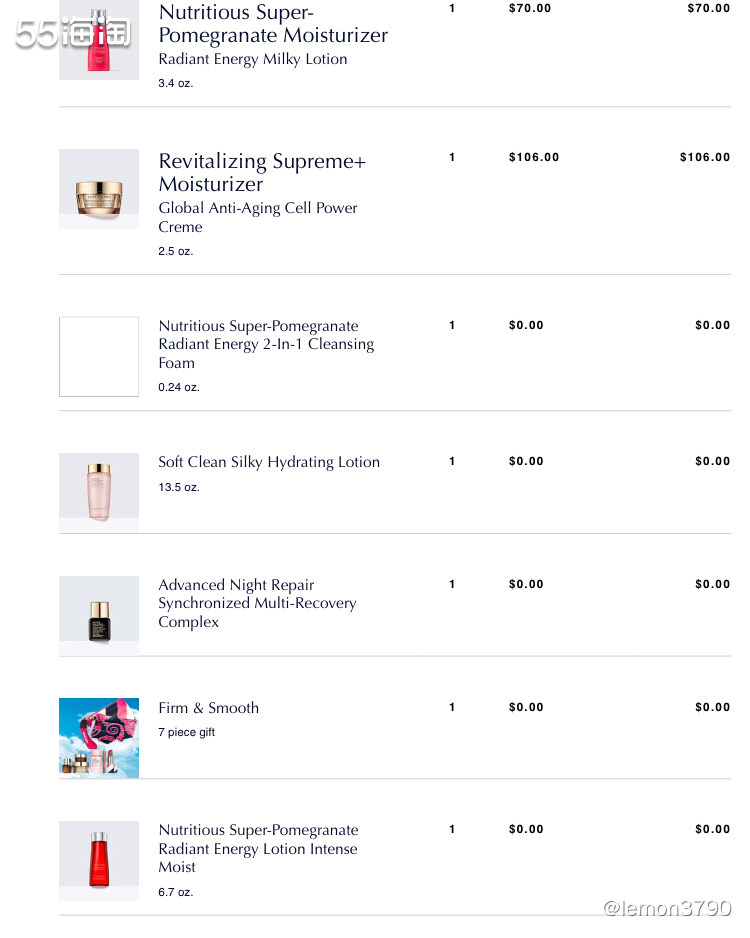Click the $70.00 total for Pomegranate Moisturizer

pos(708,8)
